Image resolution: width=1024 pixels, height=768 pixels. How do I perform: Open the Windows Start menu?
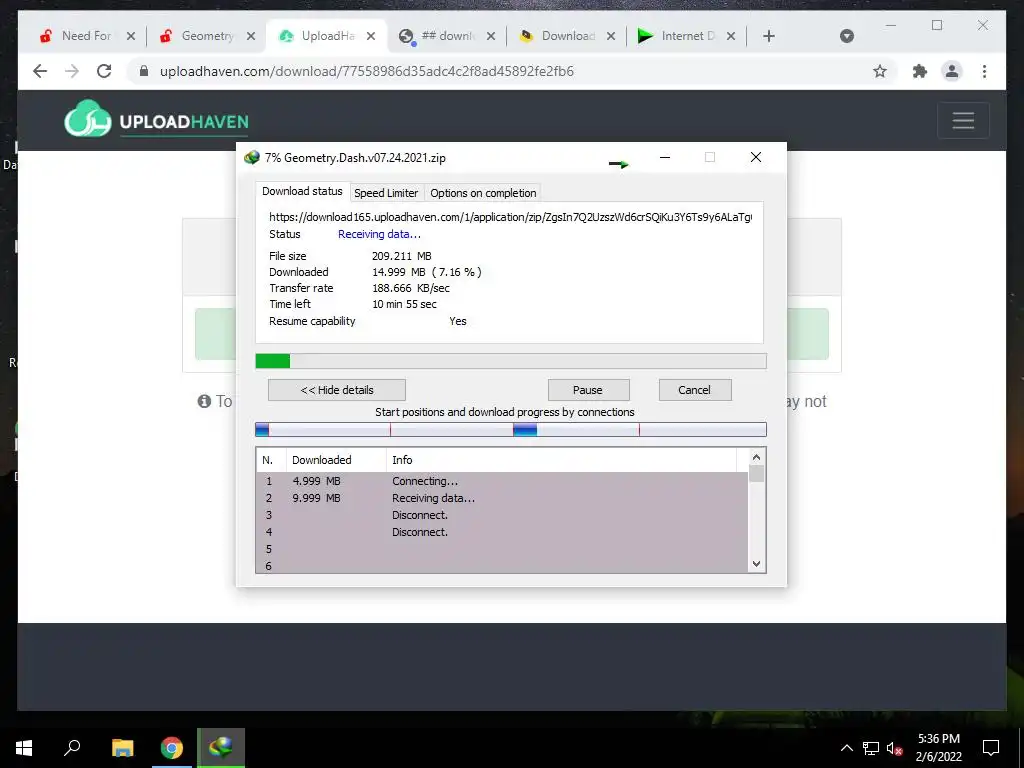pyautogui.click(x=24, y=748)
